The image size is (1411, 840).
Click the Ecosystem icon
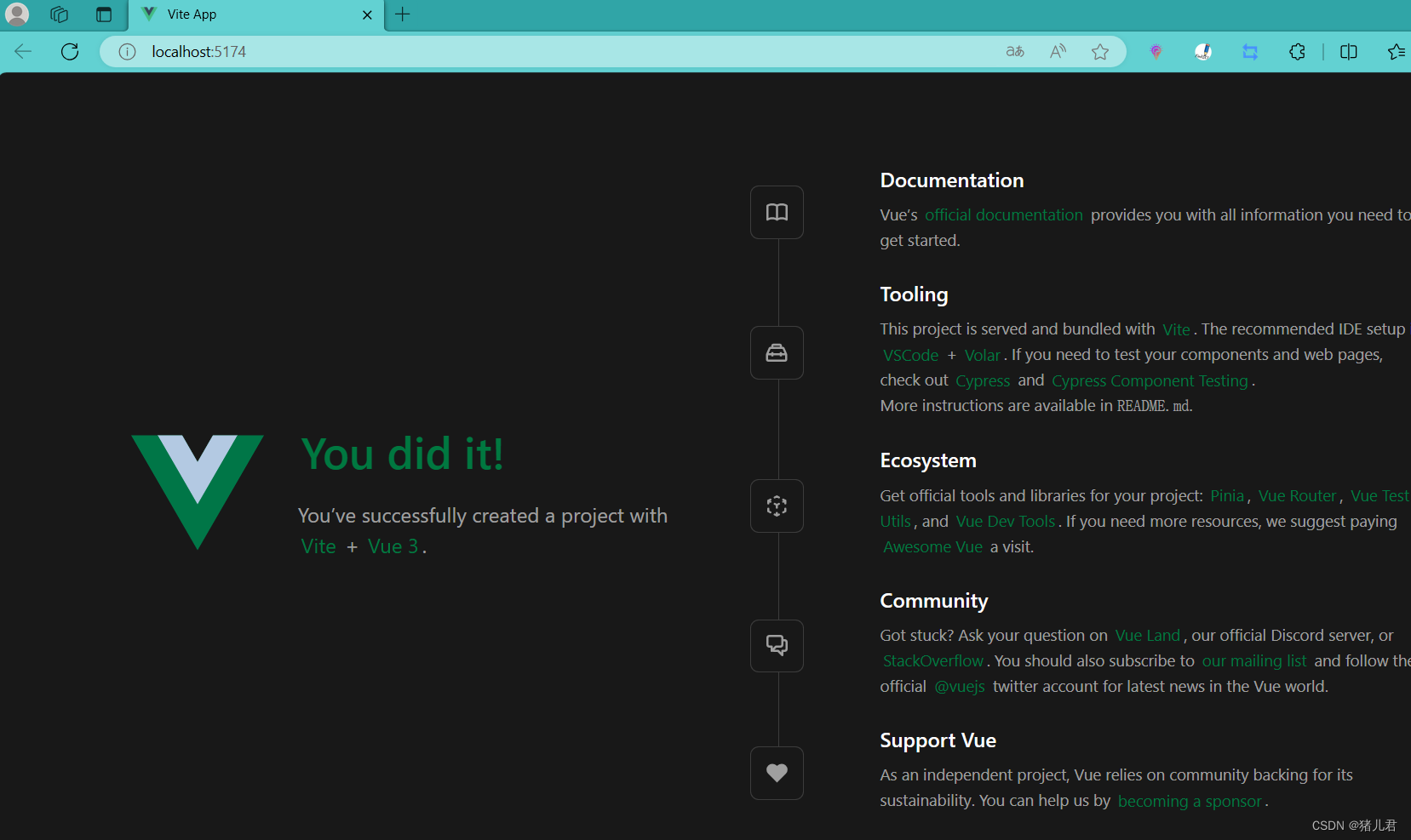[x=777, y=506]
